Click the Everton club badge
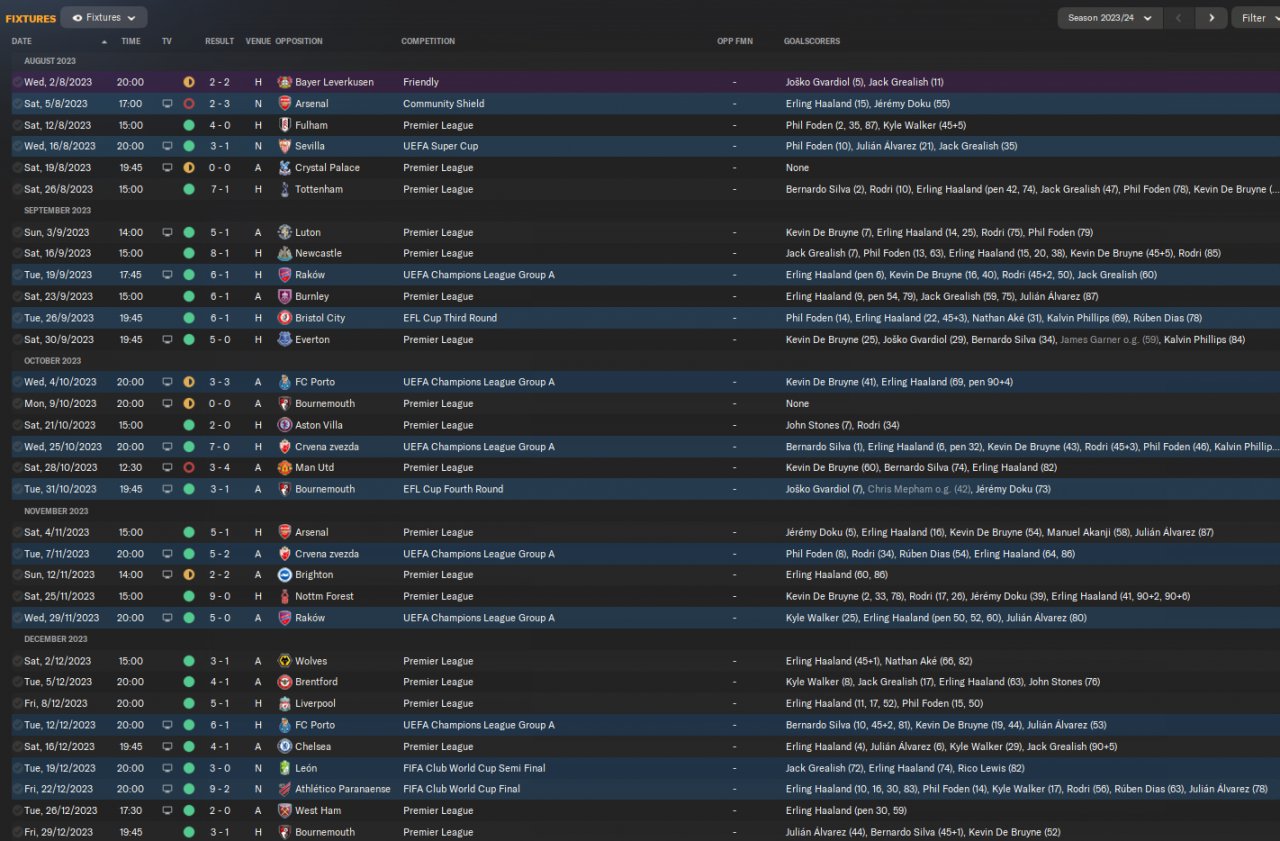Viewport: 1280px width, 841px height. (285, 339)
